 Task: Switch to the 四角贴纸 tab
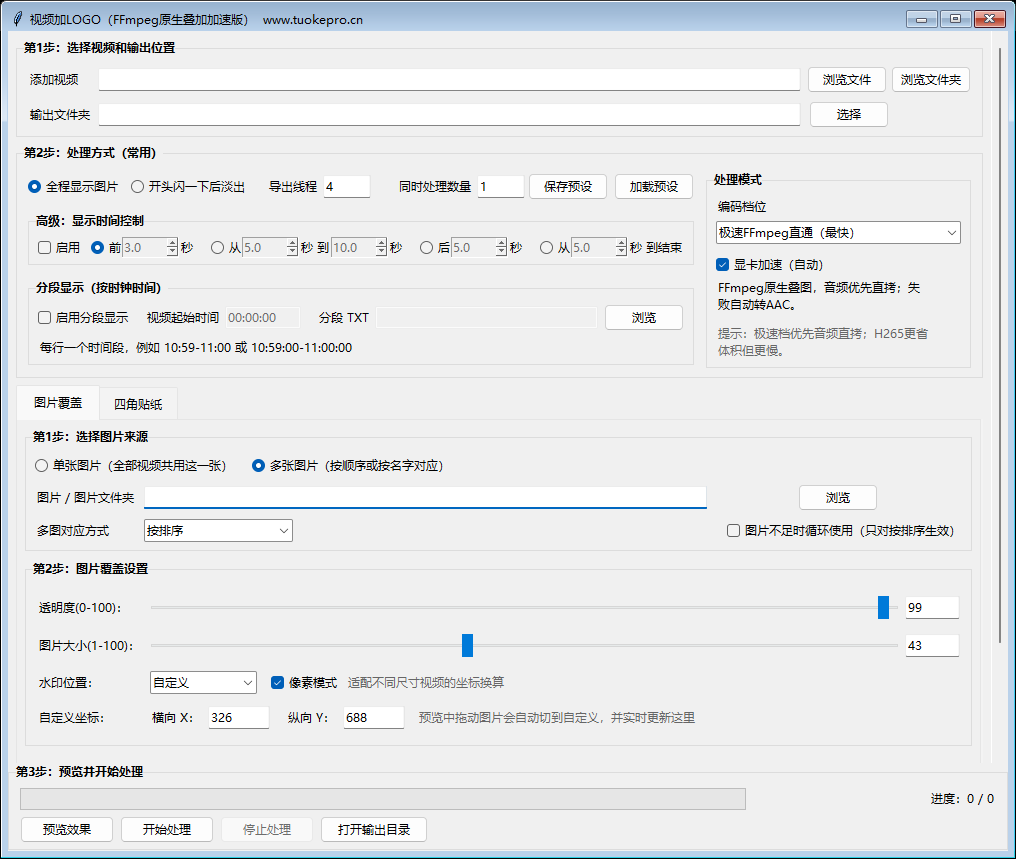[x=138, y=404]
